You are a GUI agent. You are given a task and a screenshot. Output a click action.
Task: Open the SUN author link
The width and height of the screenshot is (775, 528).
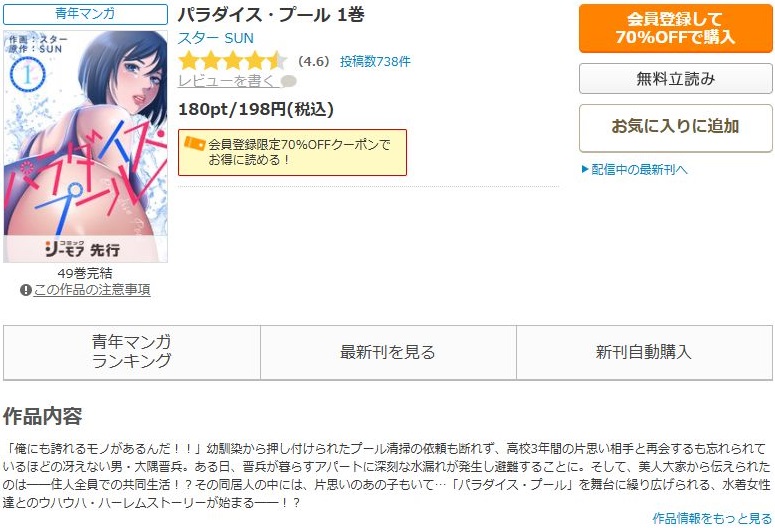click(239, 38)
